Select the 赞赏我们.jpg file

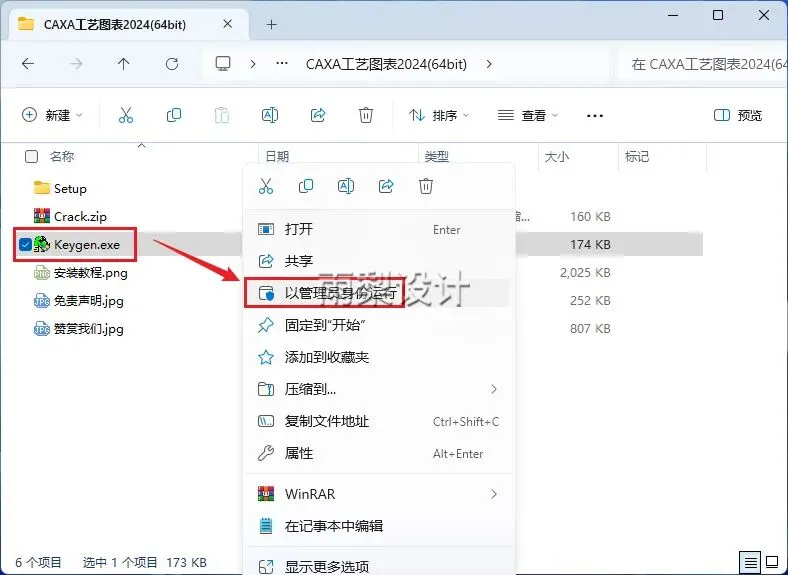coord(88,329)
